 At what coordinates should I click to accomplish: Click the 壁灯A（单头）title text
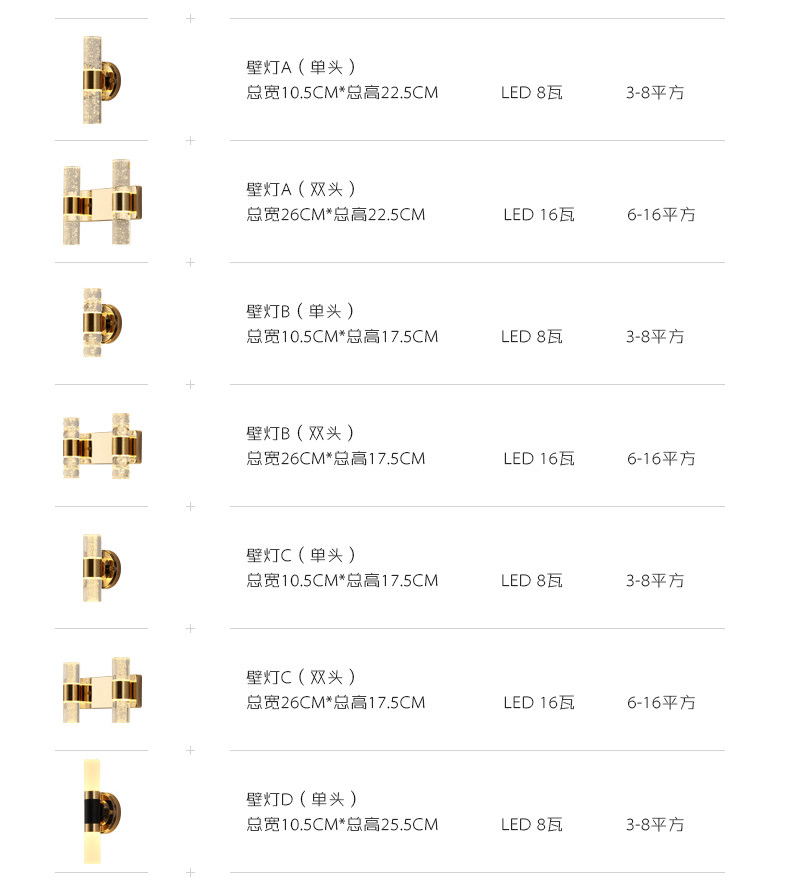click(x=301, y=67)
